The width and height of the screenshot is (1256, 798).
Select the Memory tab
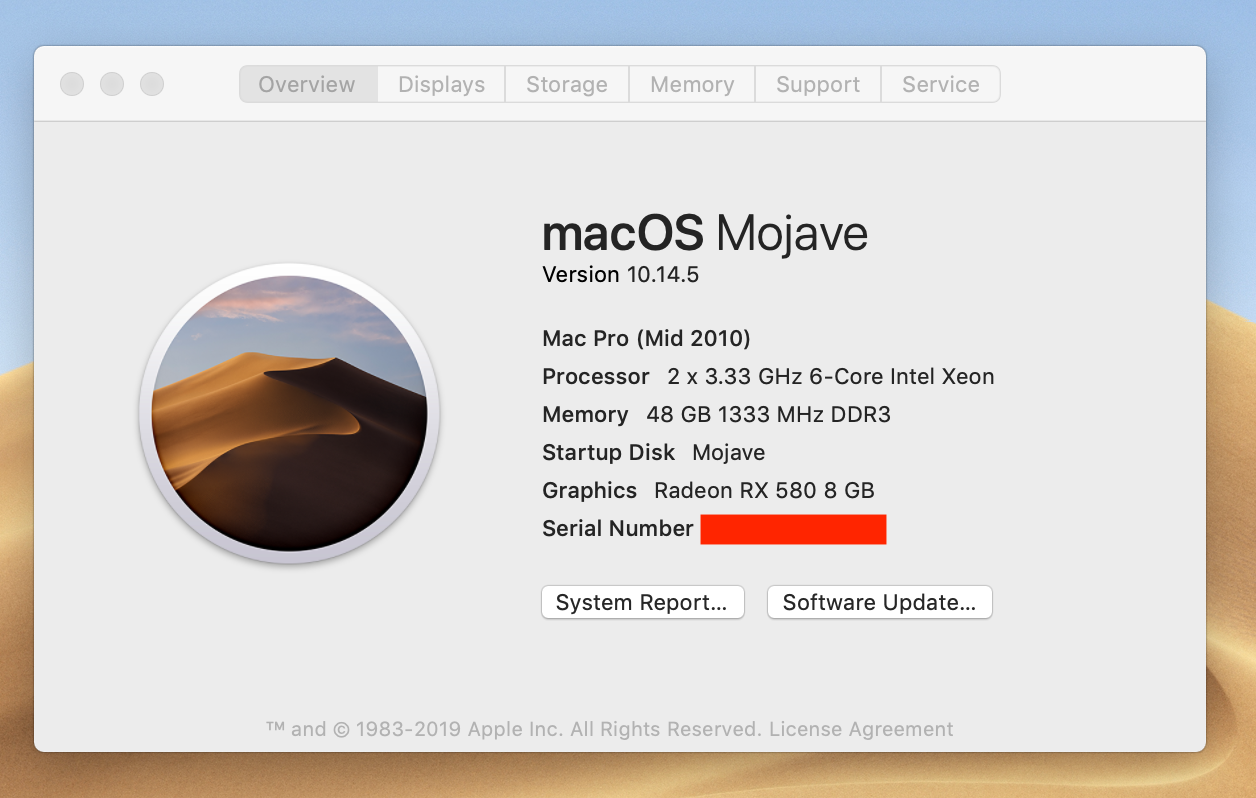pos(692,85)
